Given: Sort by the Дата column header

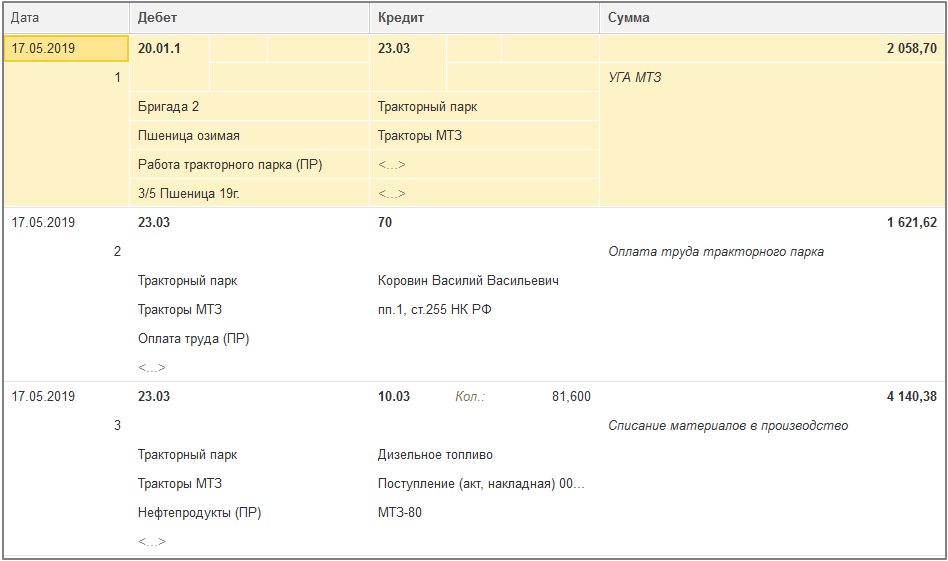Looking at the screenshot, I should (67, 18).
